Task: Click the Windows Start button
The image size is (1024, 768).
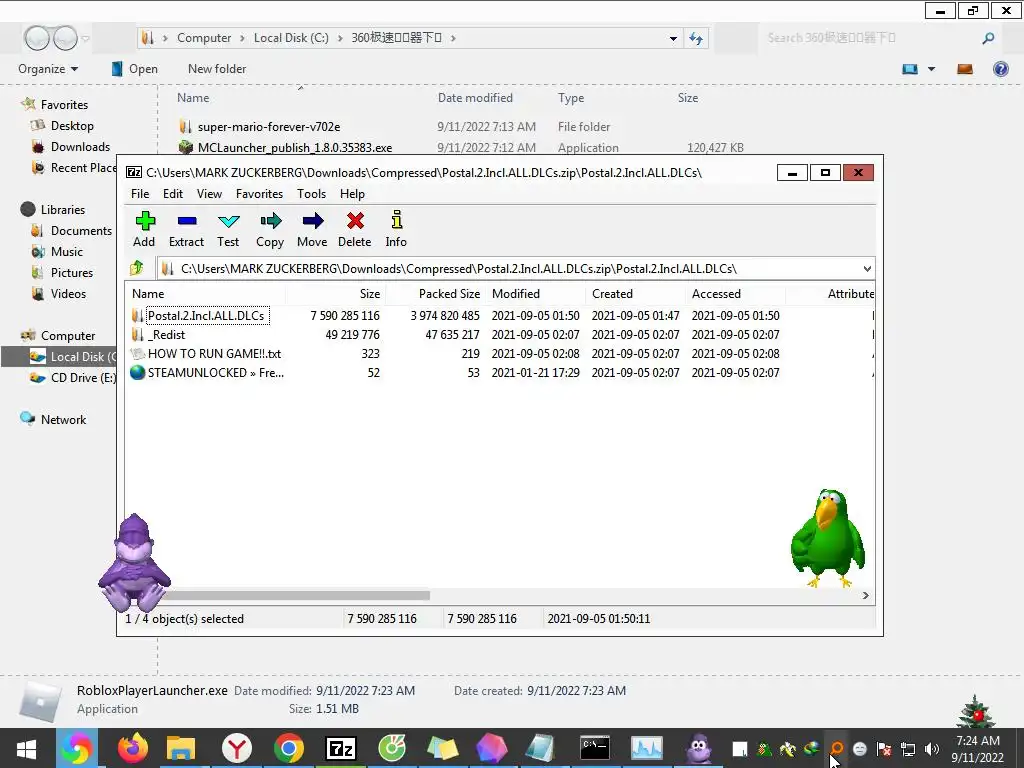Action: [27, 748]
